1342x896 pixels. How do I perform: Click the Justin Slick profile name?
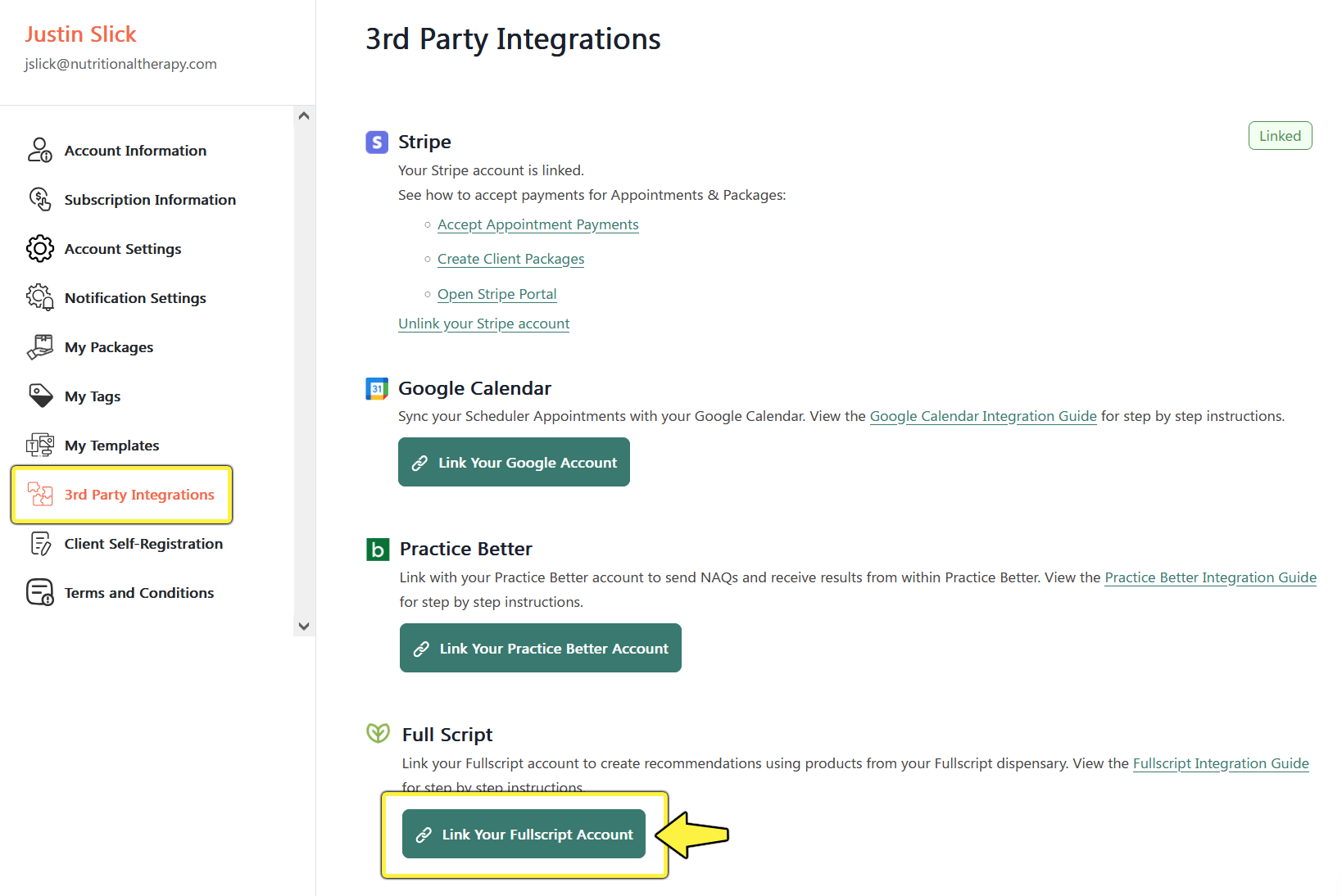80,34
